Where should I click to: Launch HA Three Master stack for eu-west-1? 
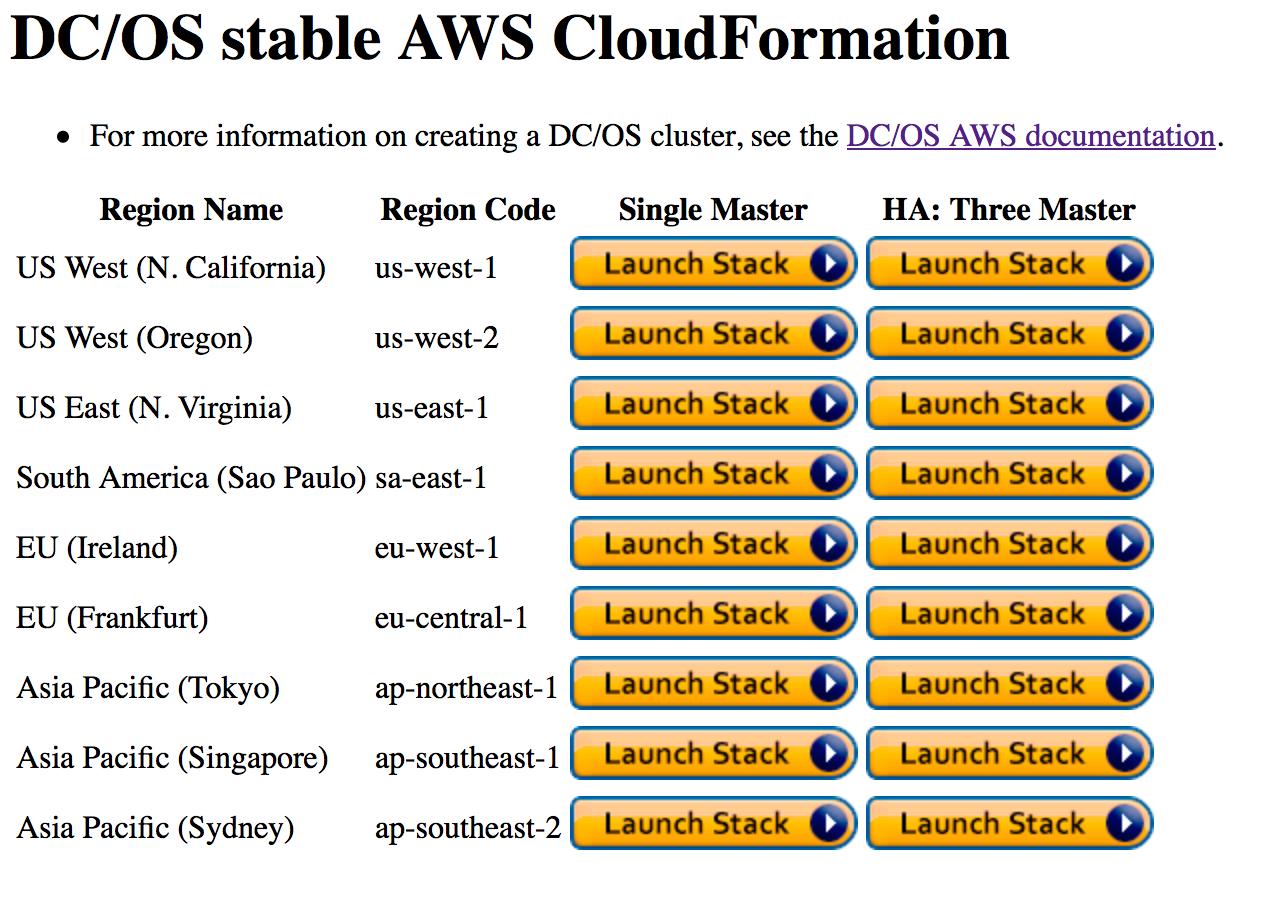point(1010,544)
